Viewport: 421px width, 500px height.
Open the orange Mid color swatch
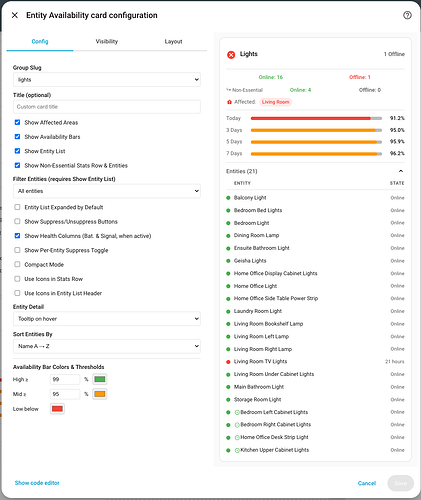click(x=100, y=394)
